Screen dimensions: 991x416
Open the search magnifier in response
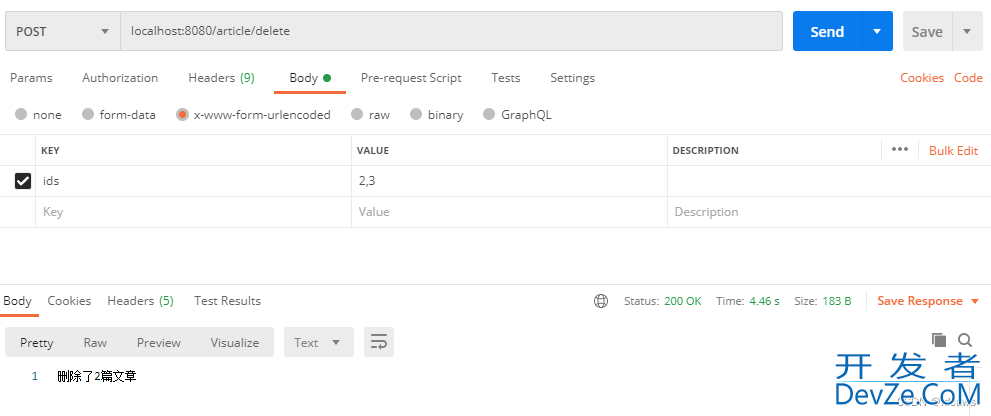964,340
